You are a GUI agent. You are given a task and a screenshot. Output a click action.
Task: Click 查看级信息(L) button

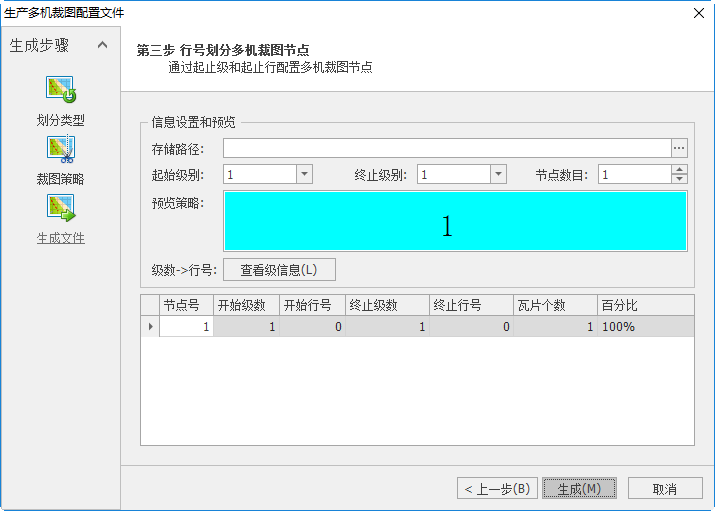point(279,269)
